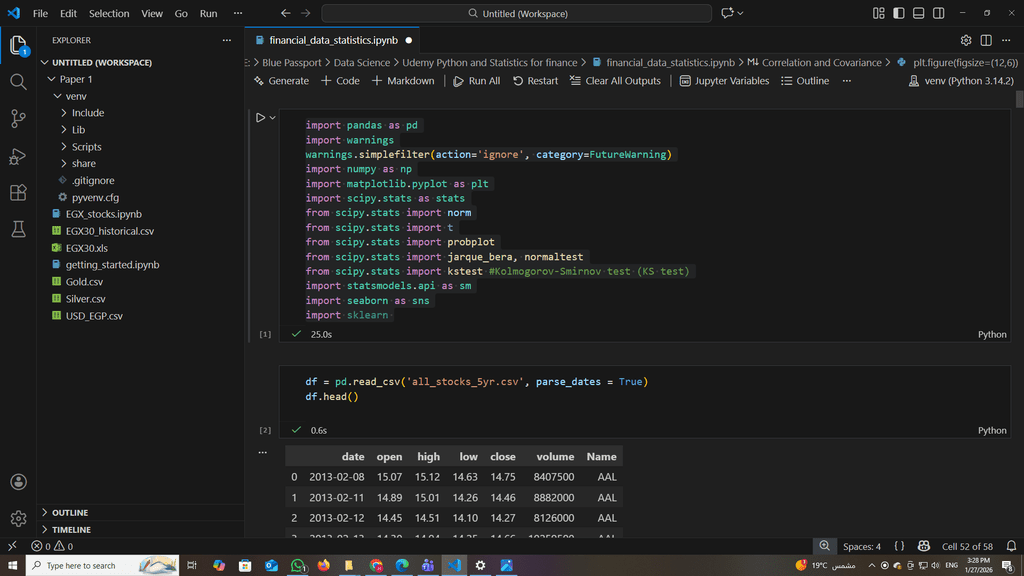The width and height of the screenshot is (1024, 576).
Task: Open the Selection menu
Action: [109, 14]
